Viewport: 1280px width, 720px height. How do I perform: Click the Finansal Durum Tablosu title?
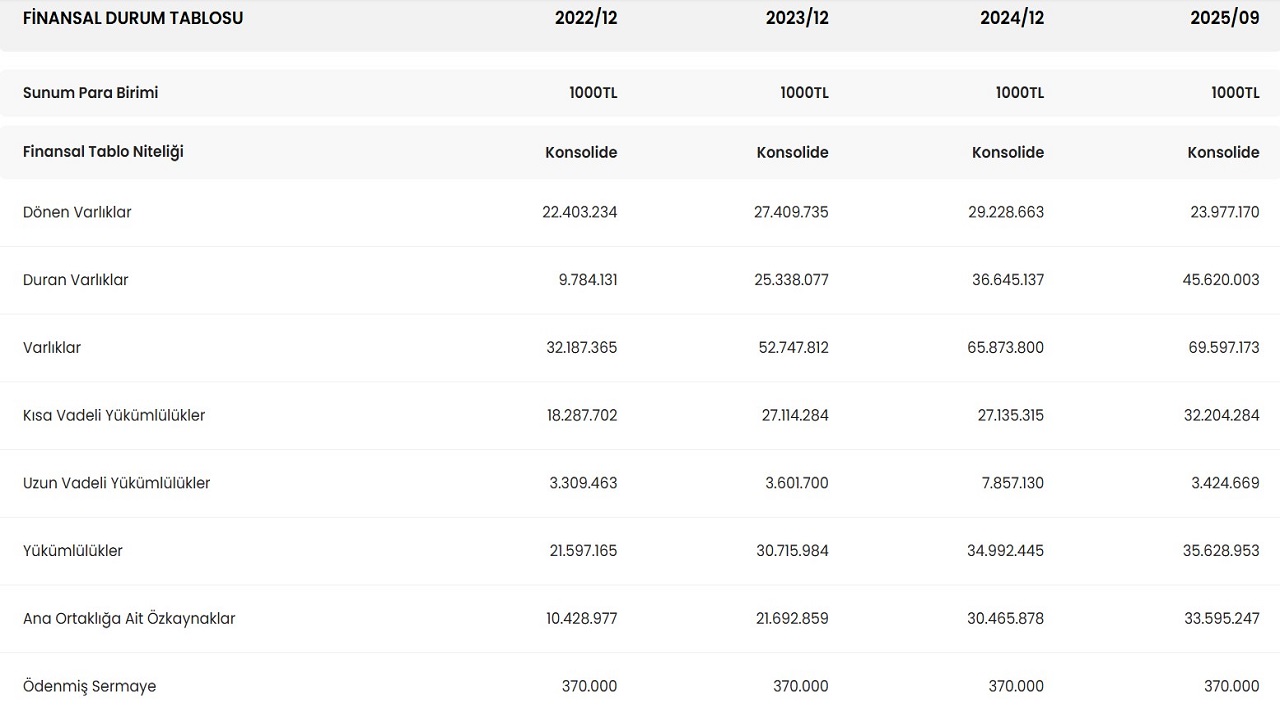[x=133, y=18]
